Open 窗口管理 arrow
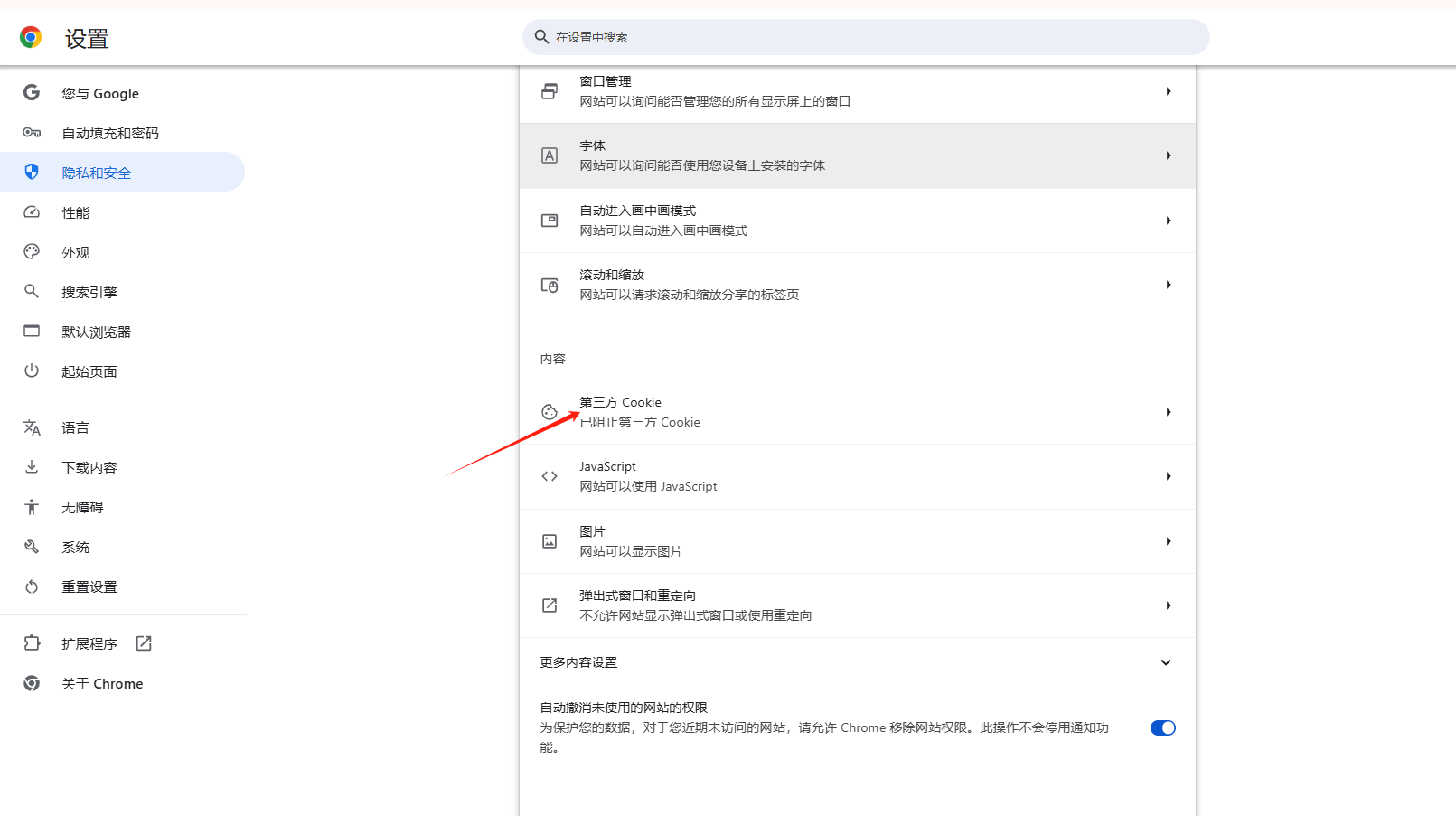Viewport: 1456px width, 816px height. (x=1169, y=91)
